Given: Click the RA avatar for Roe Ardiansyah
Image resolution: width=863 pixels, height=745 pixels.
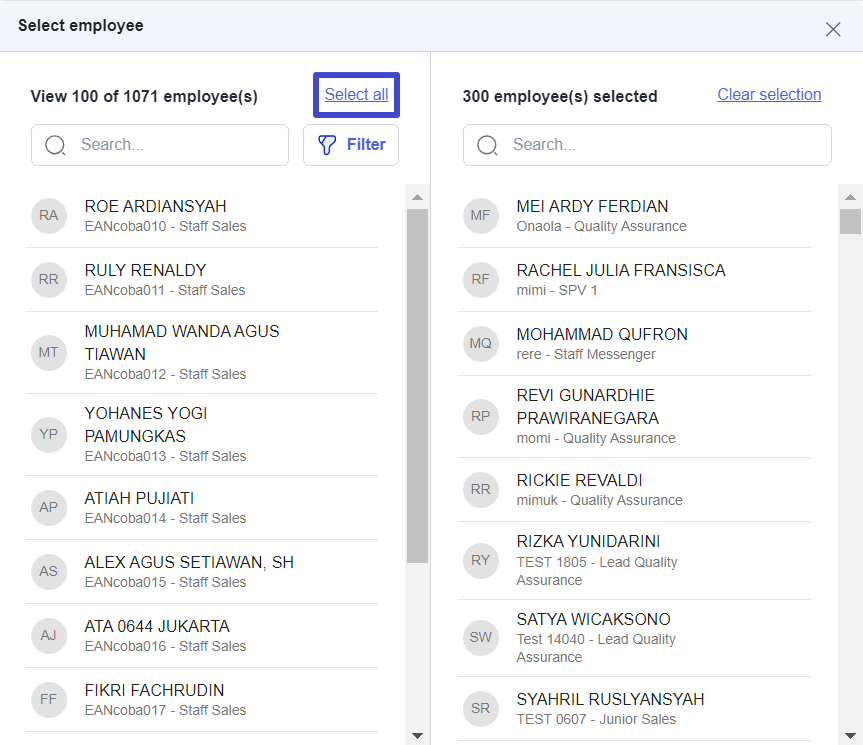Looking at the screenshot, I should tap(49, 215).
